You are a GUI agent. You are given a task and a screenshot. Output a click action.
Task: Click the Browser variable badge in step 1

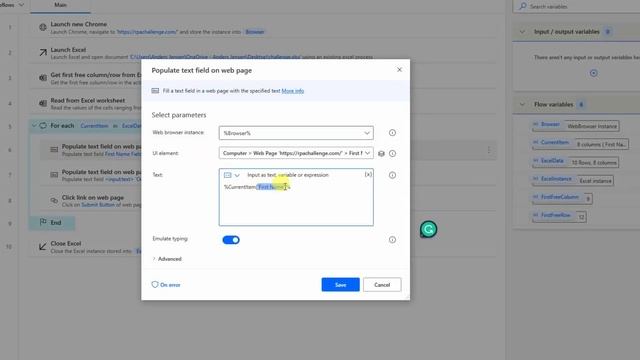tap(255, 32)
